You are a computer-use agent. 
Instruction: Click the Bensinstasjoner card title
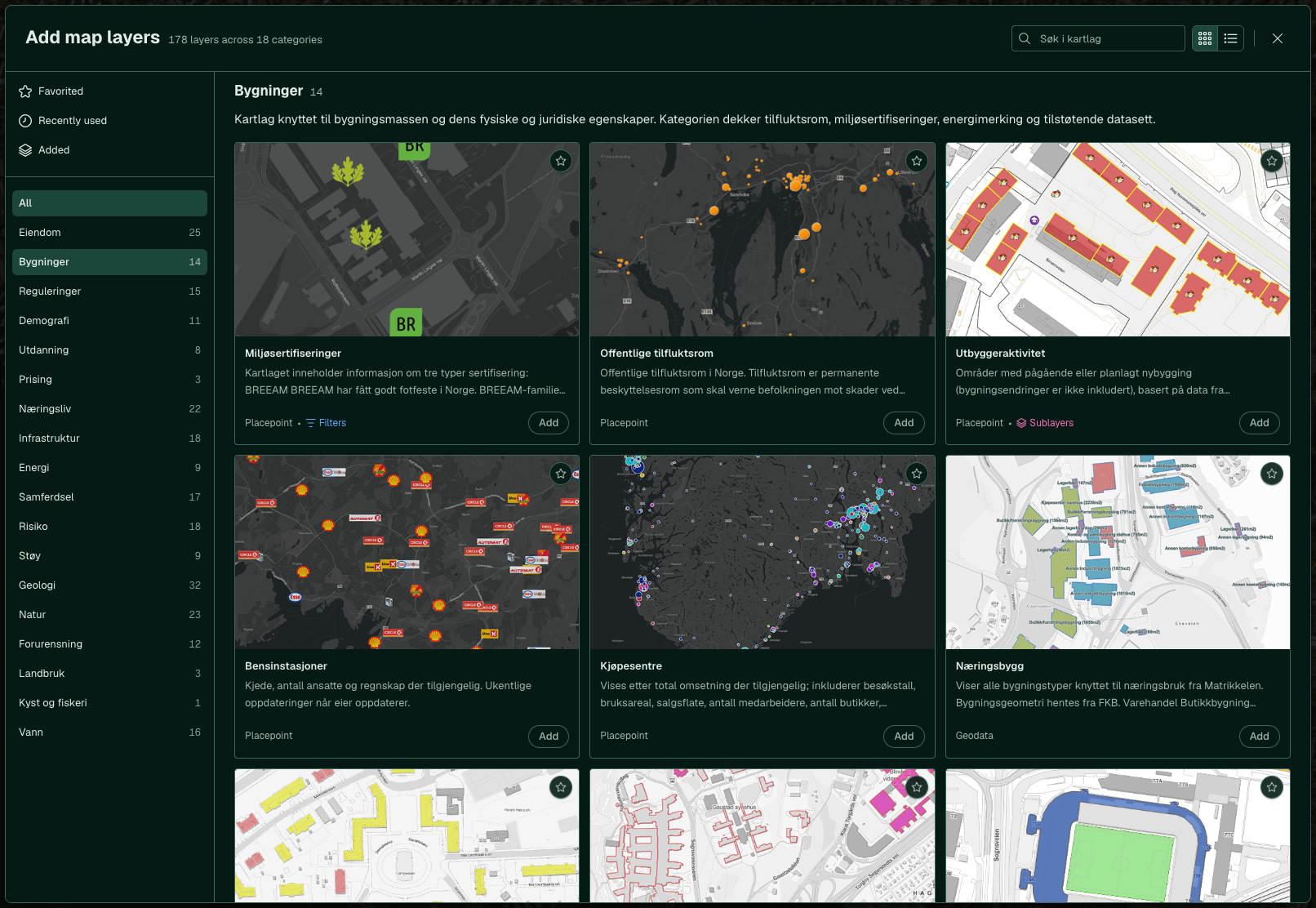tap(286, 666)
